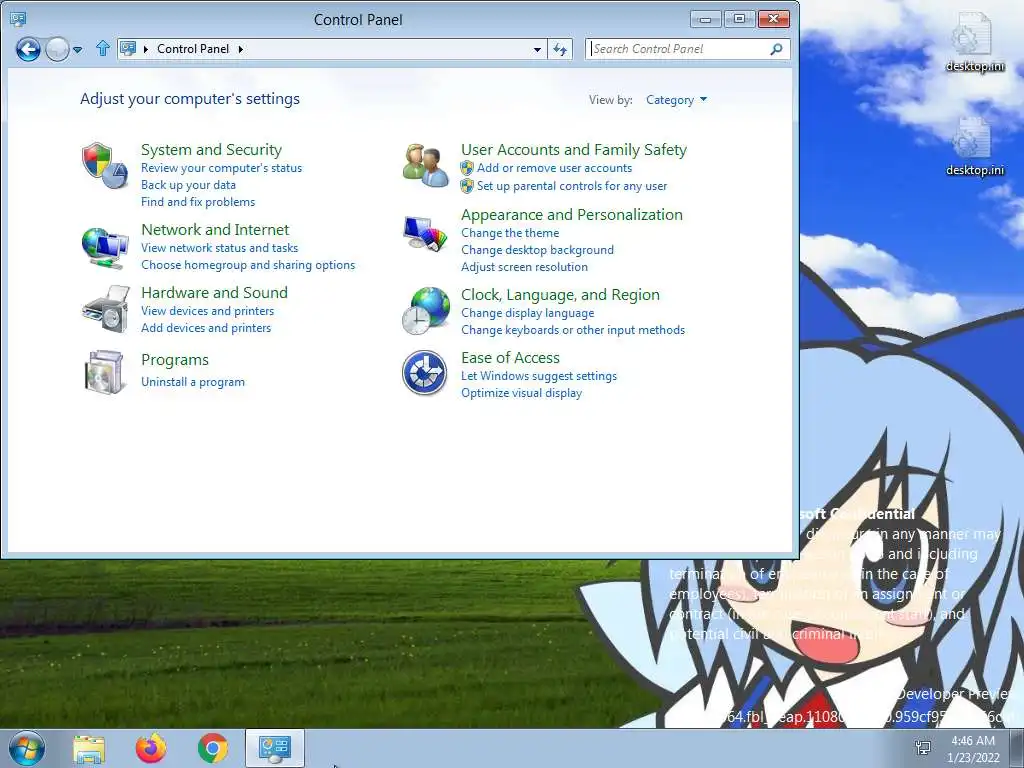Open Review your computer's status
Image resolution: width=1024 pixels, height=768 pixels.
click(221, 168)
